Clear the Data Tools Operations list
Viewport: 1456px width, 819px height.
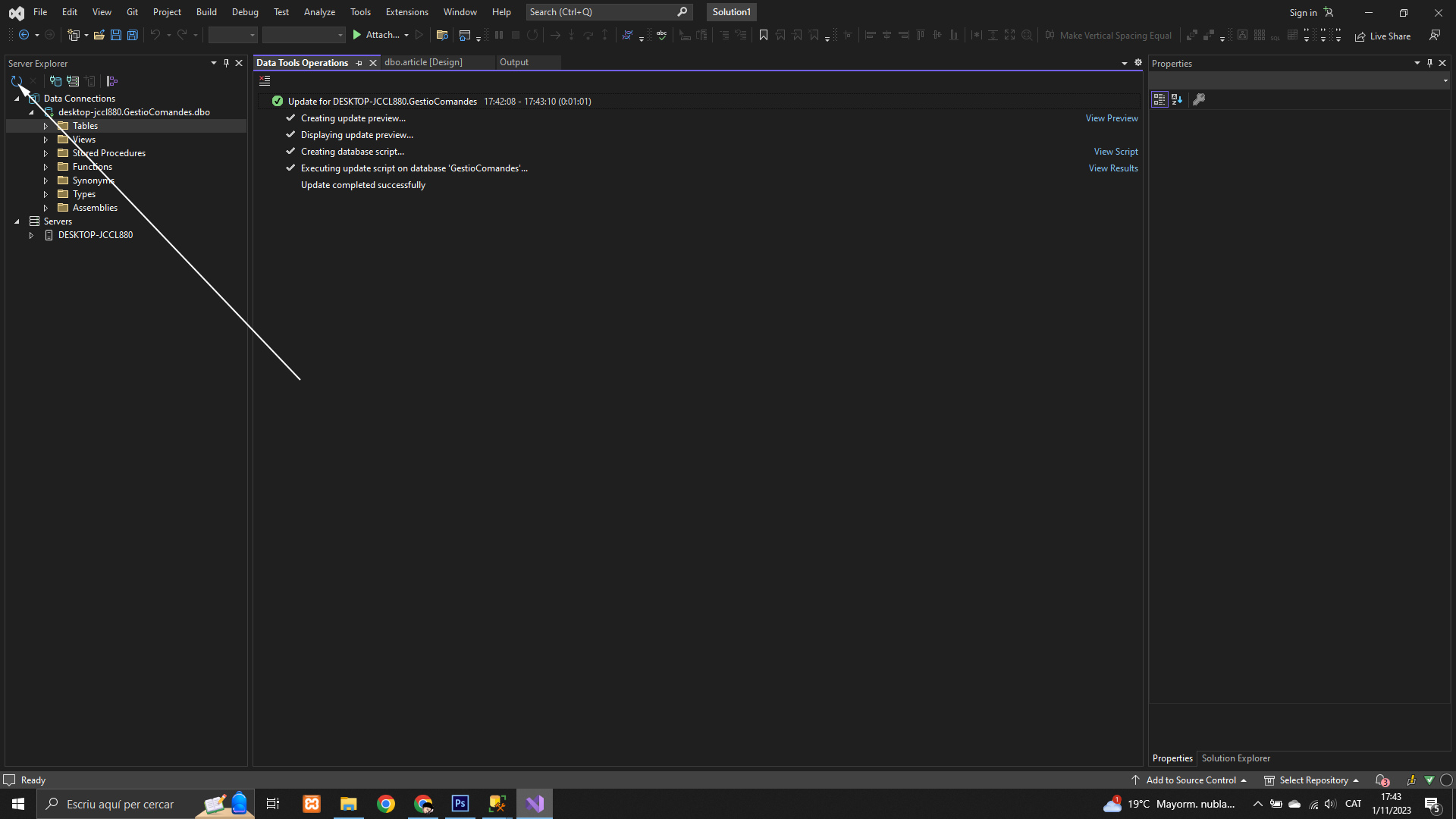[x=265, y=81]
